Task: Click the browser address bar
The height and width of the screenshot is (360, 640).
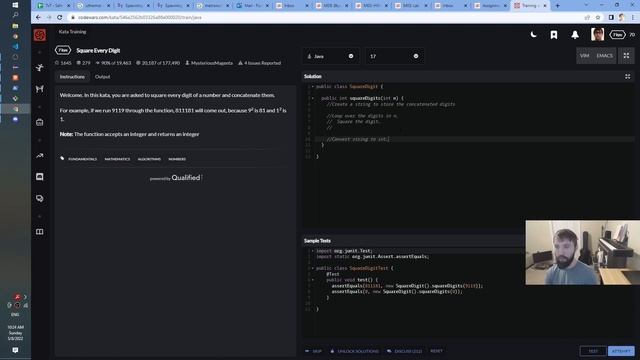Action: (327, 18)
